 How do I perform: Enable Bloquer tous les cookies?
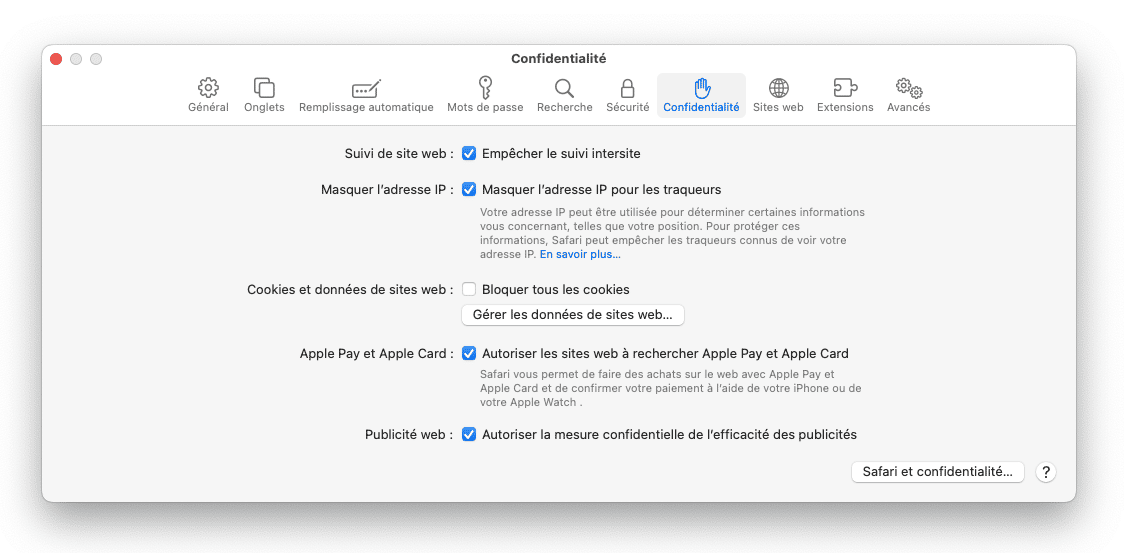click(469, 290)
